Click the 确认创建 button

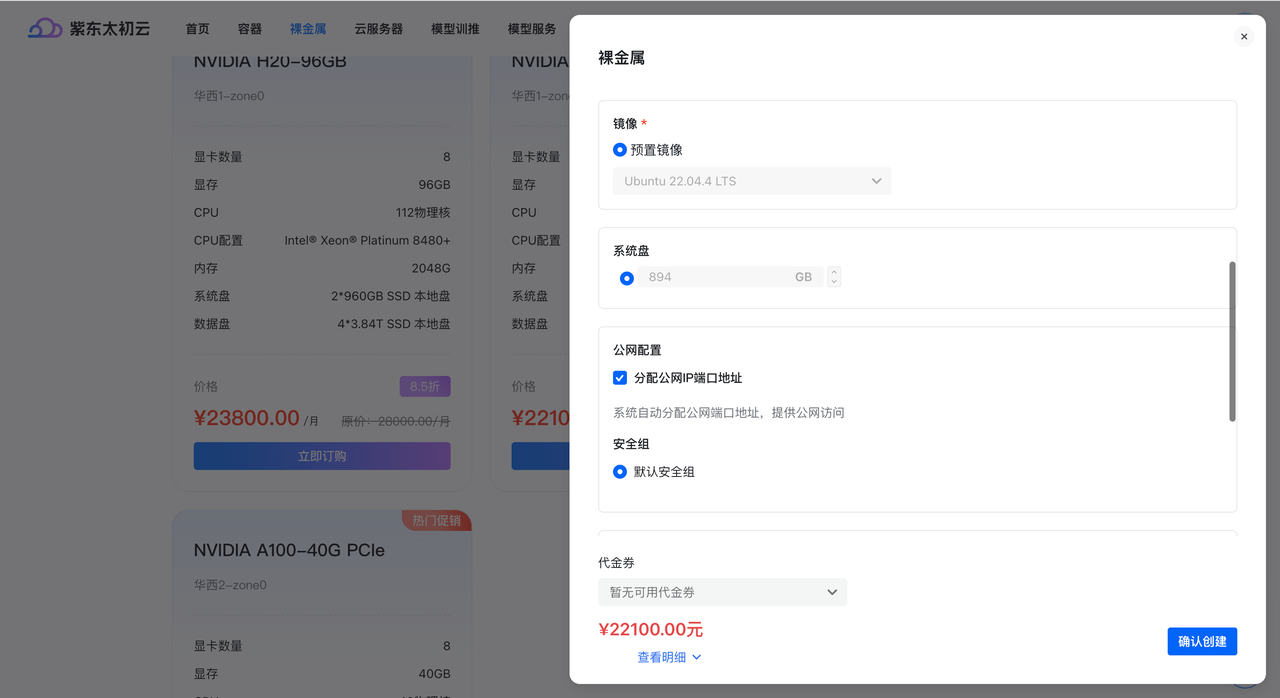click(1202, 641)
